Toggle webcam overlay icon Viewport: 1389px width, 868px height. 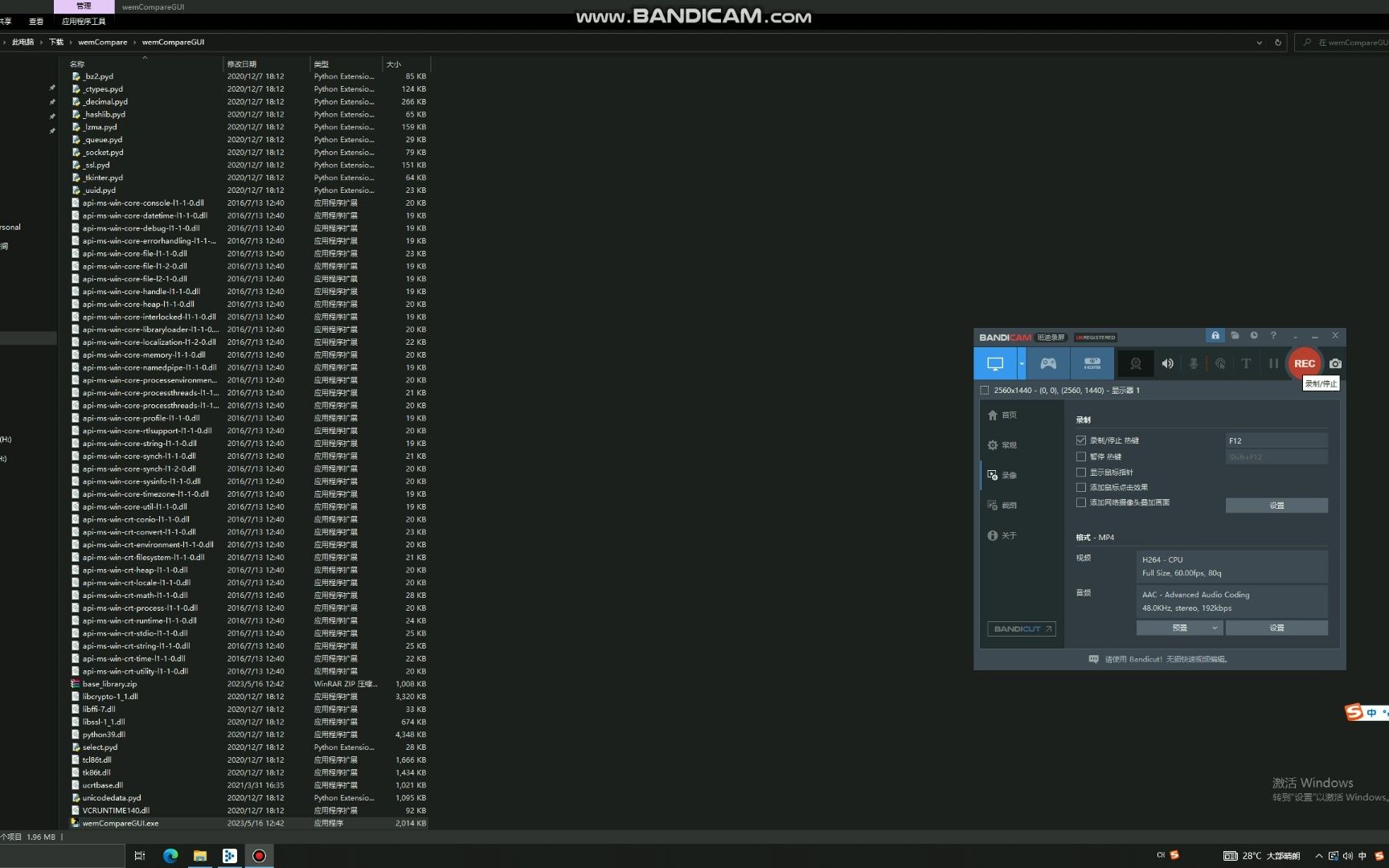coord(1135,363)
